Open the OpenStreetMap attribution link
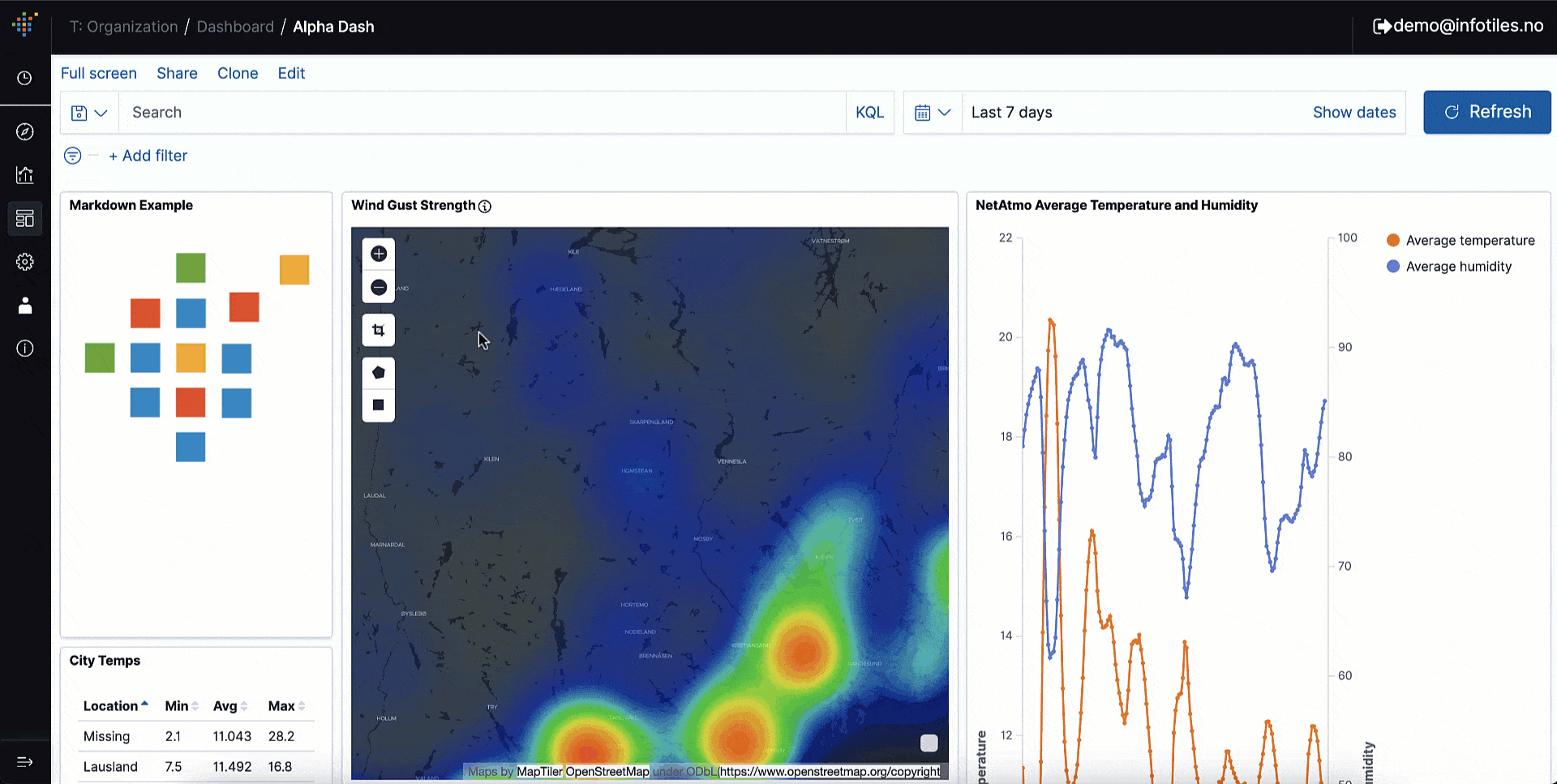 click(607, 772)
